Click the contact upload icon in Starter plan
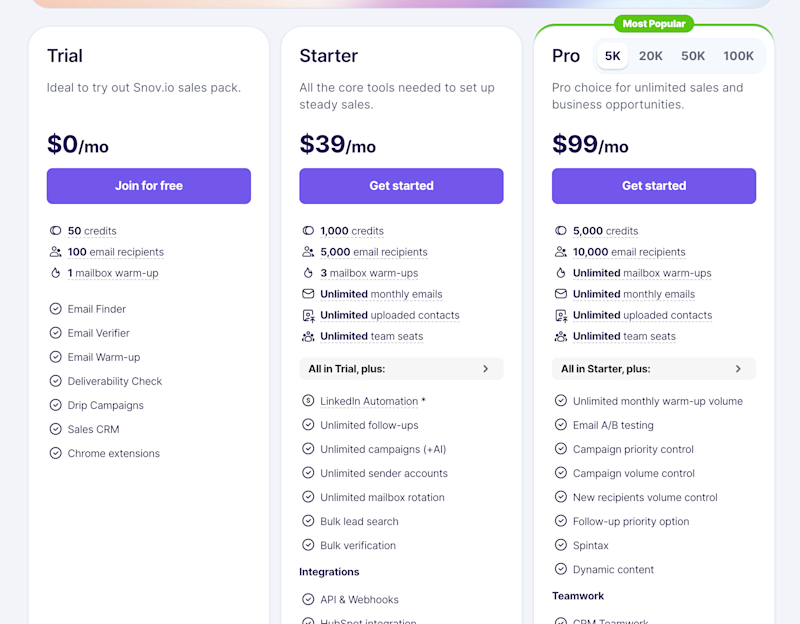 [x=308, y=316]
